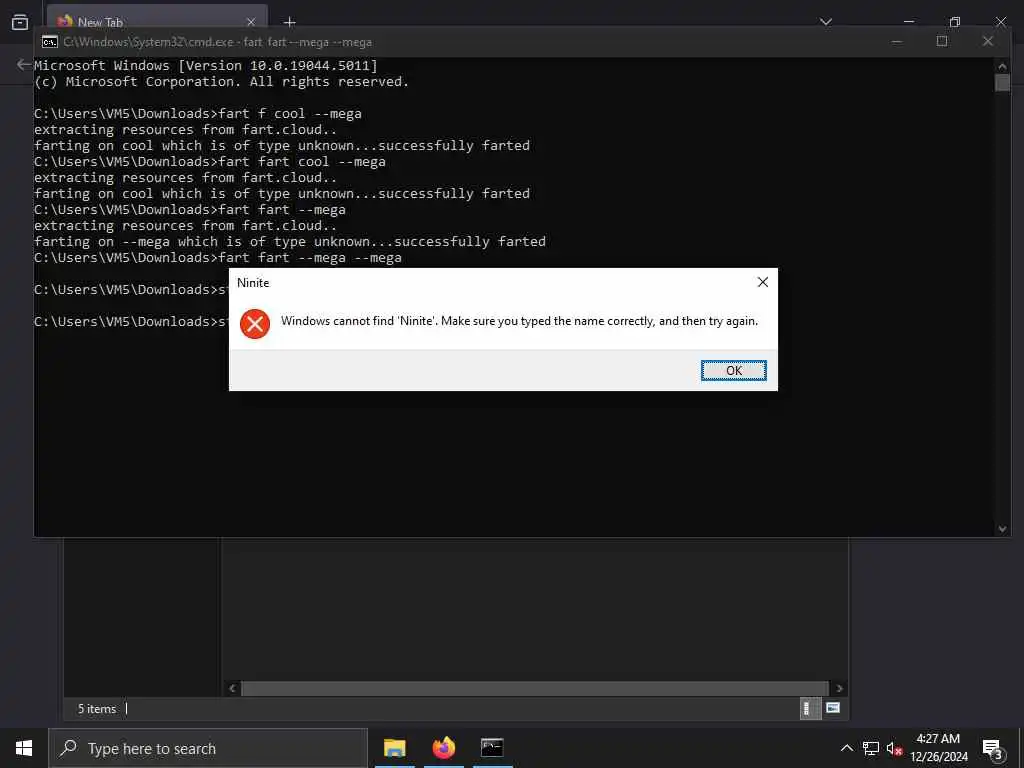Click the Ninite dialog title text
The width and height of the screenshot is (1024, 768).
coord(253,283)
